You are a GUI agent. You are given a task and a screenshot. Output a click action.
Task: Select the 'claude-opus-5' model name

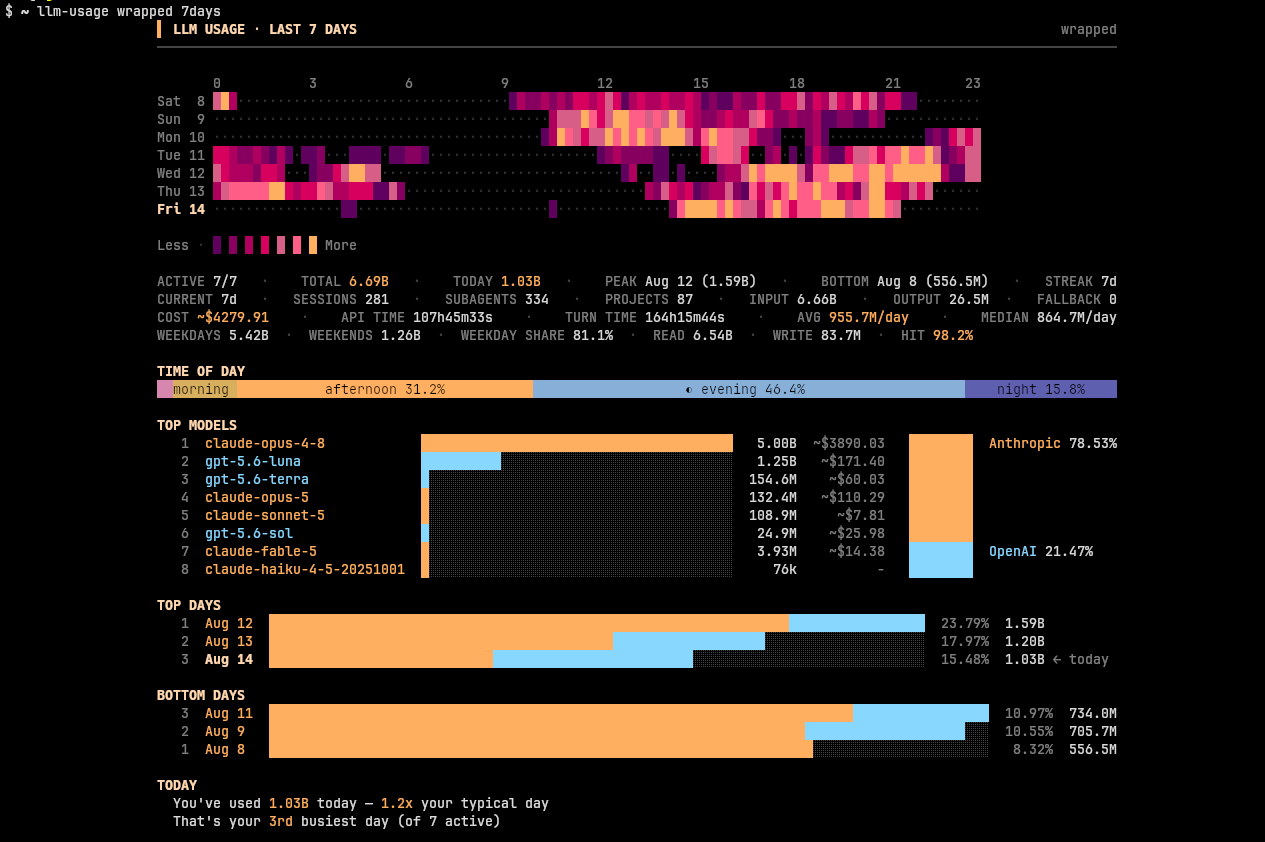tap(257, 497)
